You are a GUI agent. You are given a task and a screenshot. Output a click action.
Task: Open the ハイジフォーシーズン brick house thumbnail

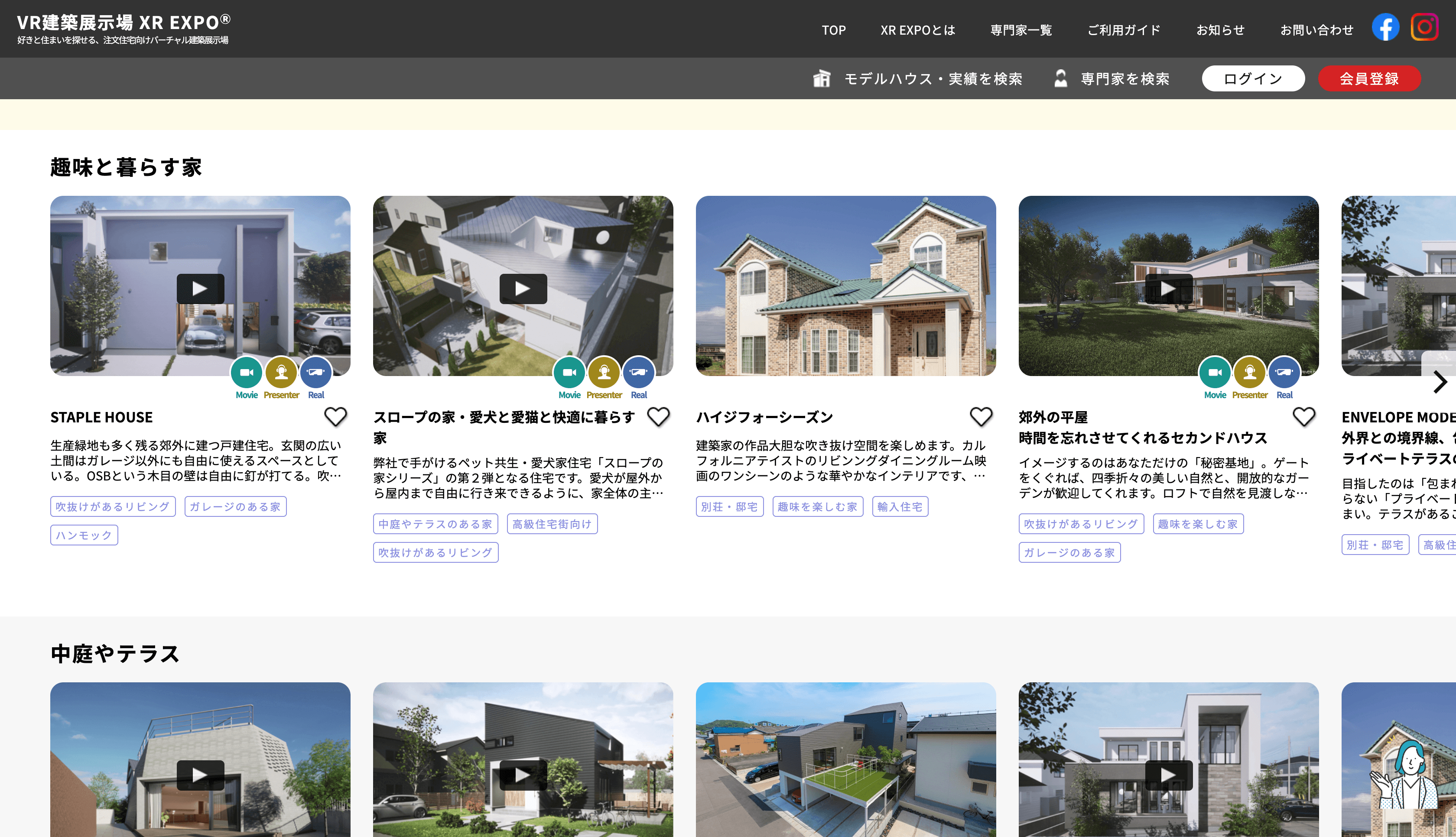(x=845, y=285)
